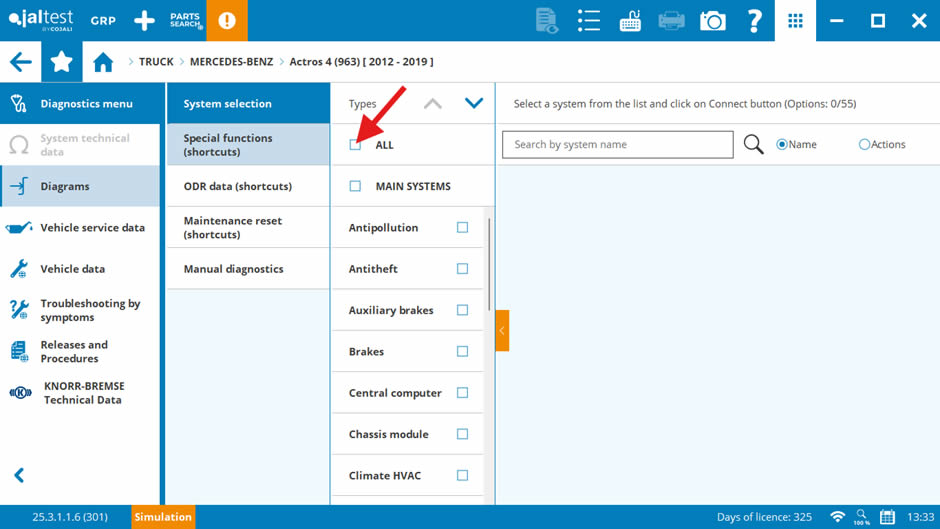Viewport: 940px width, 529px height.
Task: Click Days of licence: 325 text
Action: pyautogui.click(x=764, y=517)
